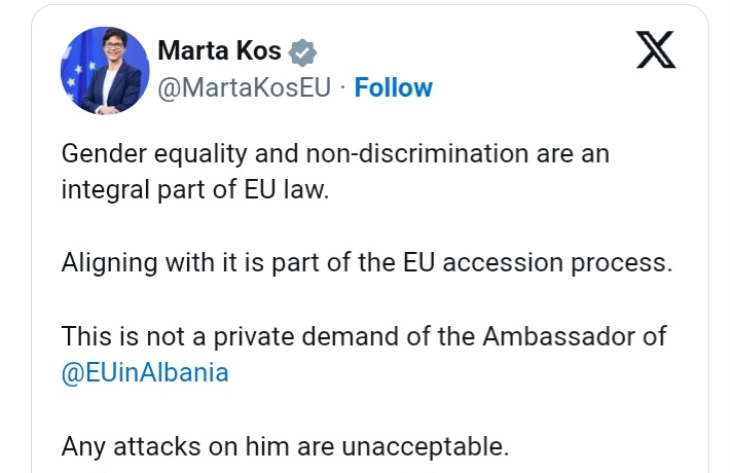730x473 pixels.
Task: Click the "integral part of EU law" line
Action: click(x=194, y=190)
